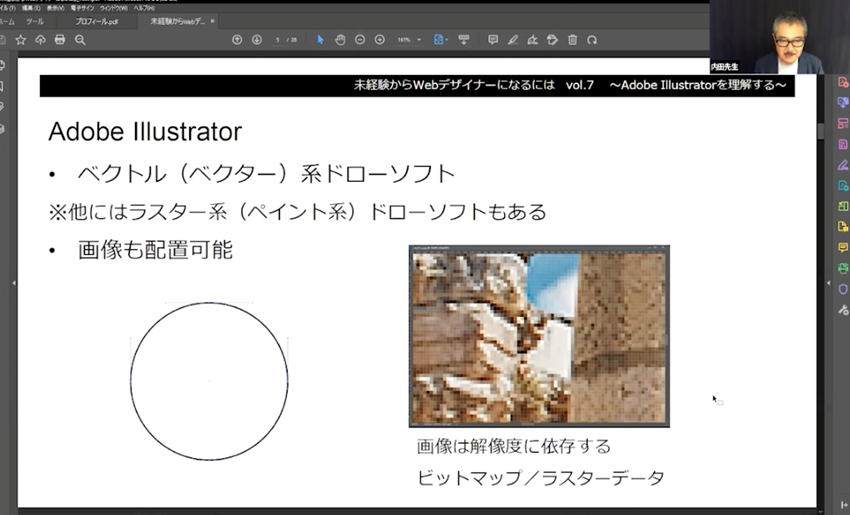
Task: Open the green Scan/print tool in right pane
Action: pyautogui.click(x=843, y=268)
